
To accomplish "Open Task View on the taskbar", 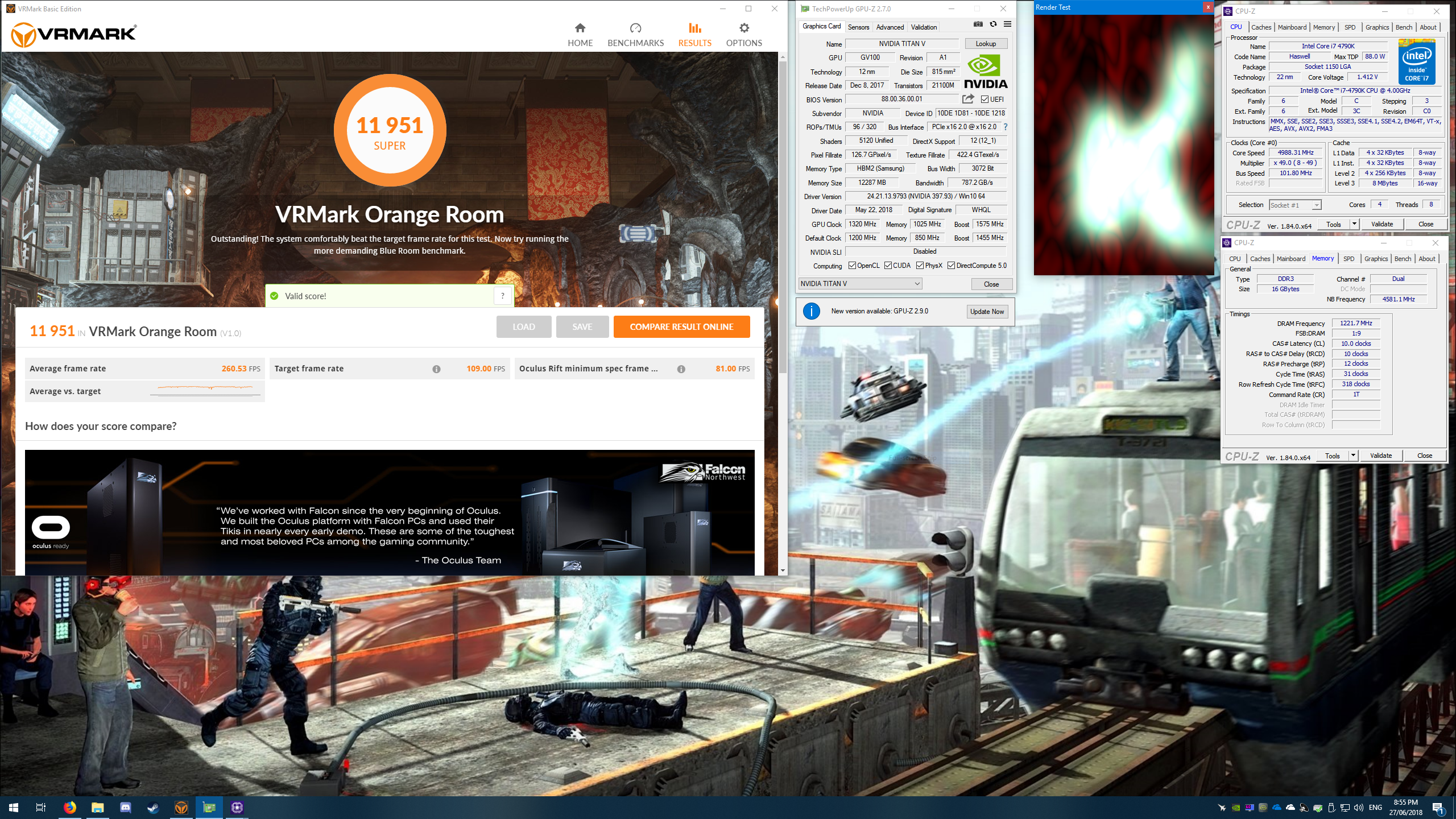I will click(41, 808).
